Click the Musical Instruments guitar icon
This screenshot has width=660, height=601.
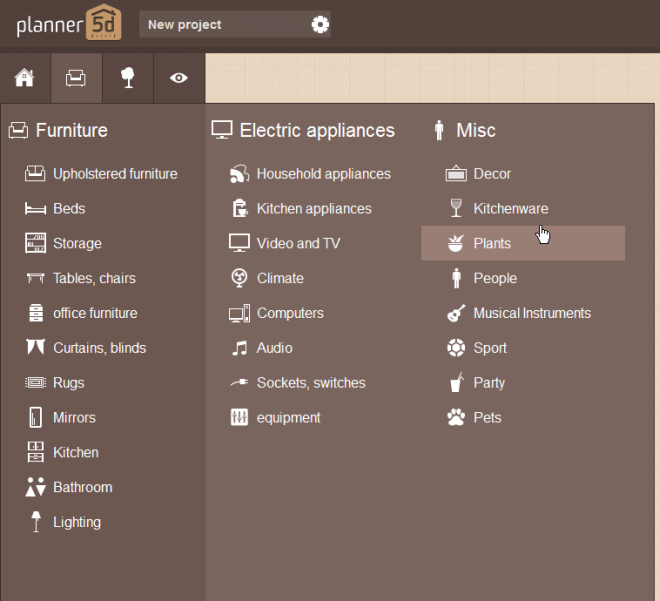click(x=456, y=313)
